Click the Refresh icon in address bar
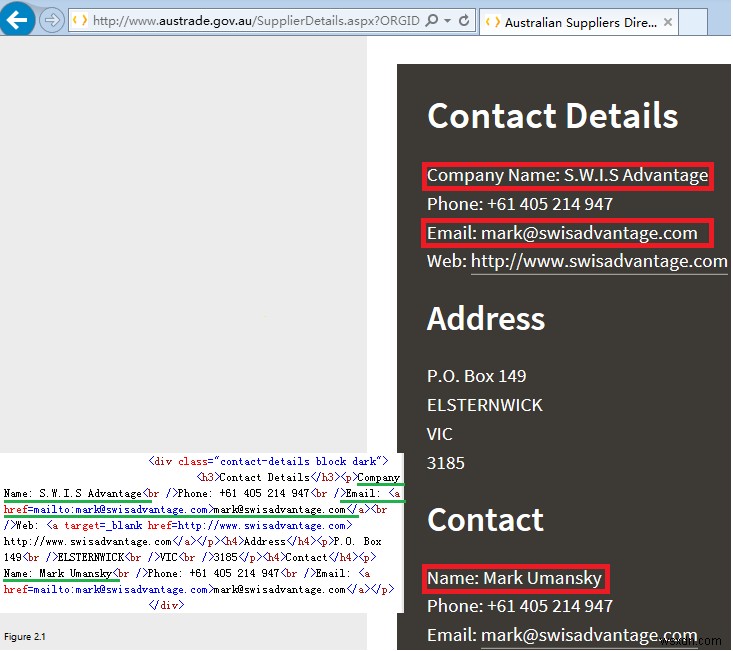This screenshot has height=651, width=733. point(464,21)
